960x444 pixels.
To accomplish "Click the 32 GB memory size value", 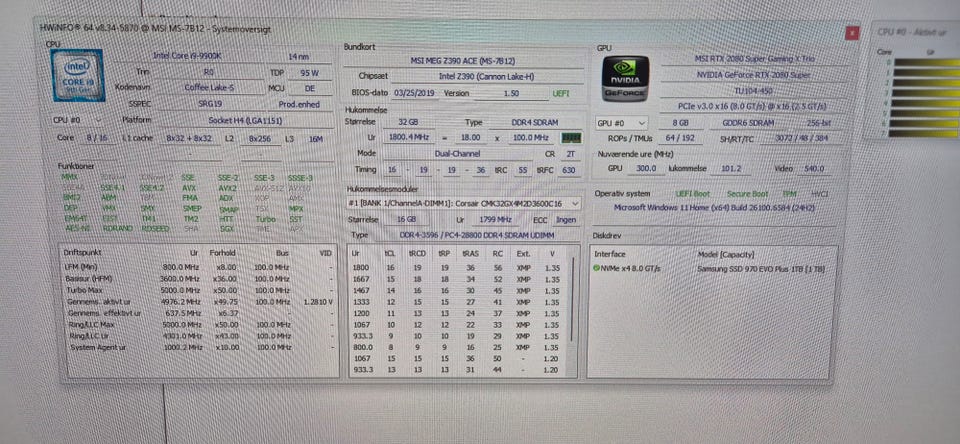I will tap(407, 122).
